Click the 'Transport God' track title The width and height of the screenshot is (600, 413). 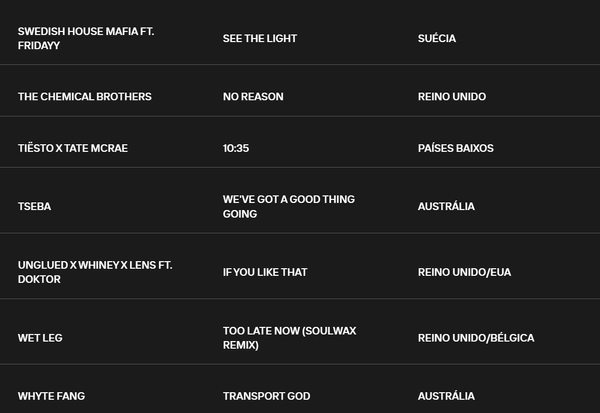tap(266, 396)
